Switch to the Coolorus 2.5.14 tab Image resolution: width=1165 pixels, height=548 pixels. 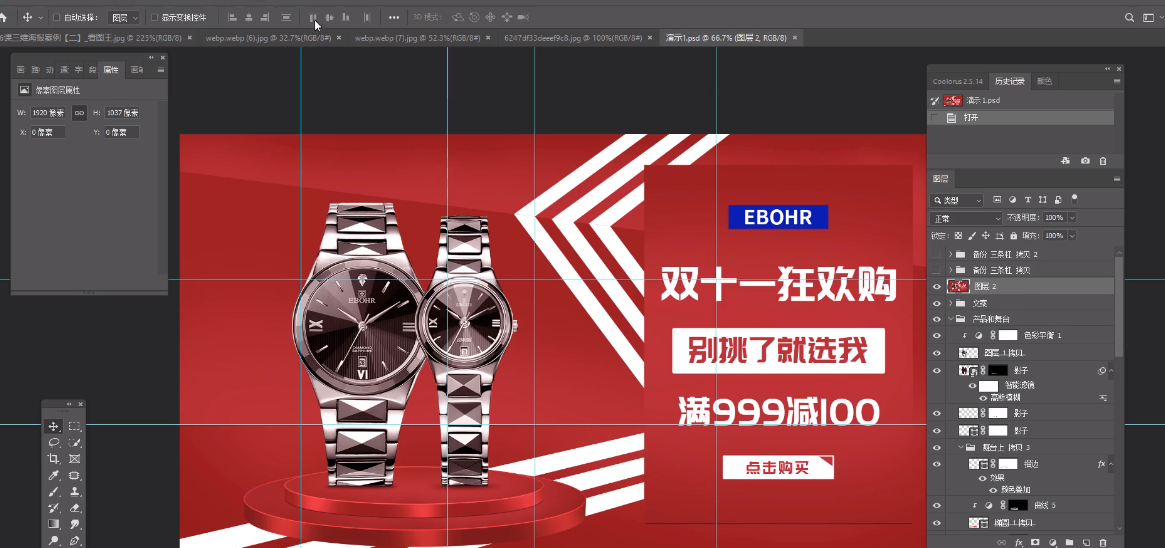coord(958,81)
